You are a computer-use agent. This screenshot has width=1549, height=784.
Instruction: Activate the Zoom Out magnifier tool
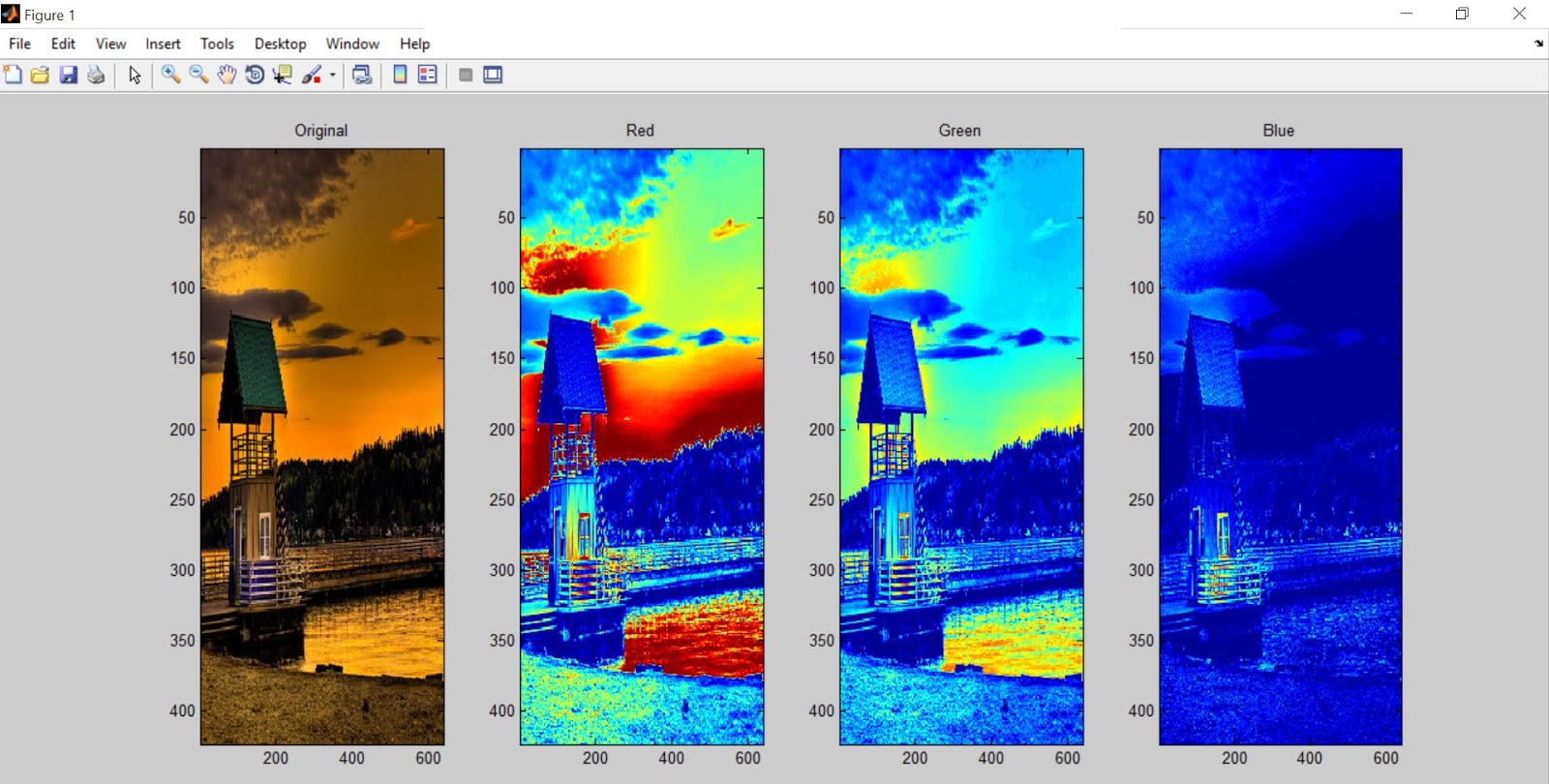click(x=198, y=75)
